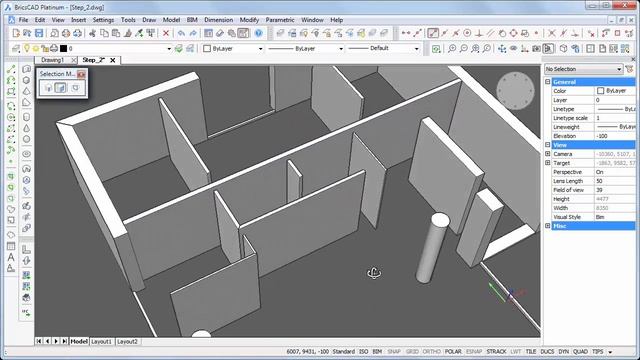
Task: Open the BIM menu
Action: tap(192, 20)
